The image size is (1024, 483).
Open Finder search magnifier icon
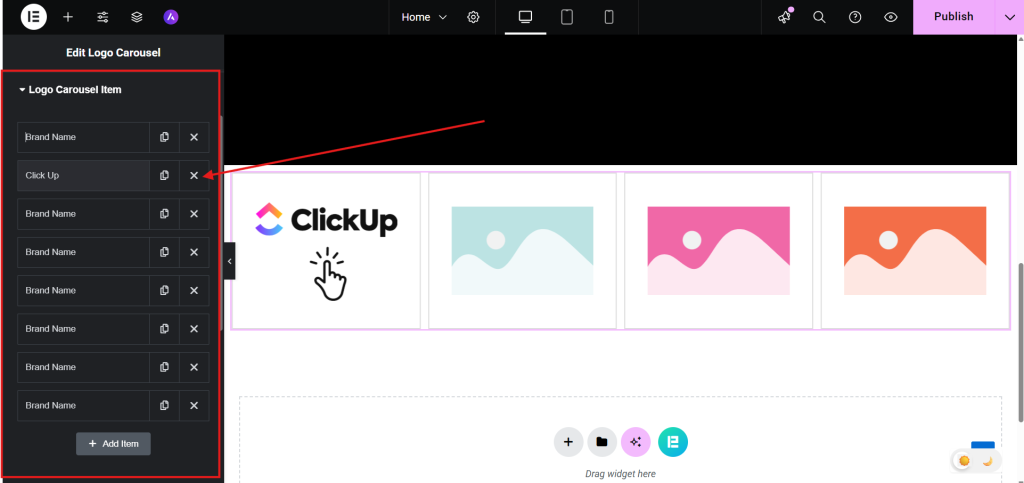[819, 17]
